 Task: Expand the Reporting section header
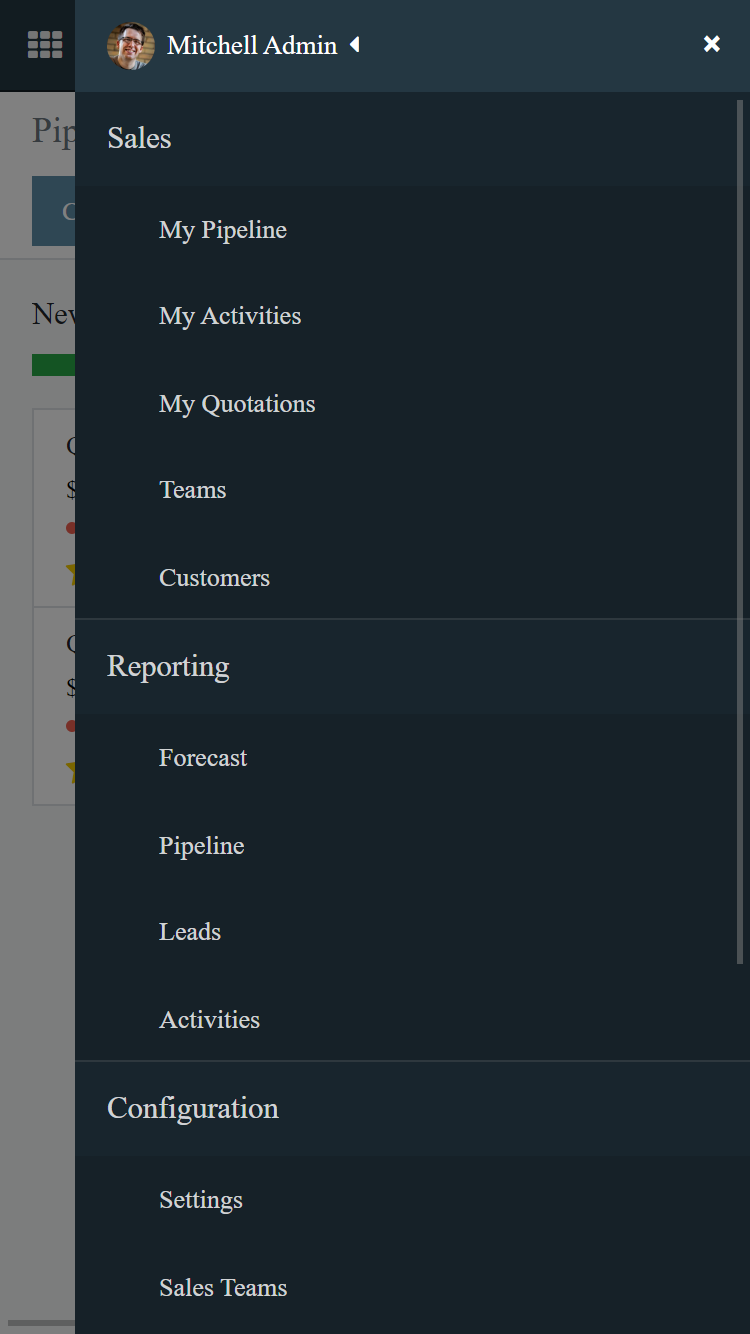[168, 666]
